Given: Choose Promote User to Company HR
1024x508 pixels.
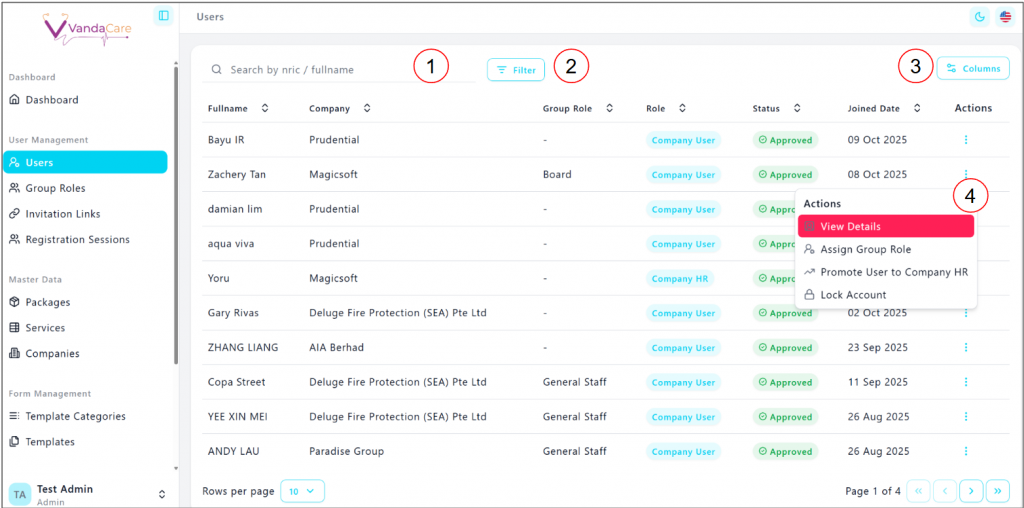Looking at the screenshot, I should click(893, 272).
